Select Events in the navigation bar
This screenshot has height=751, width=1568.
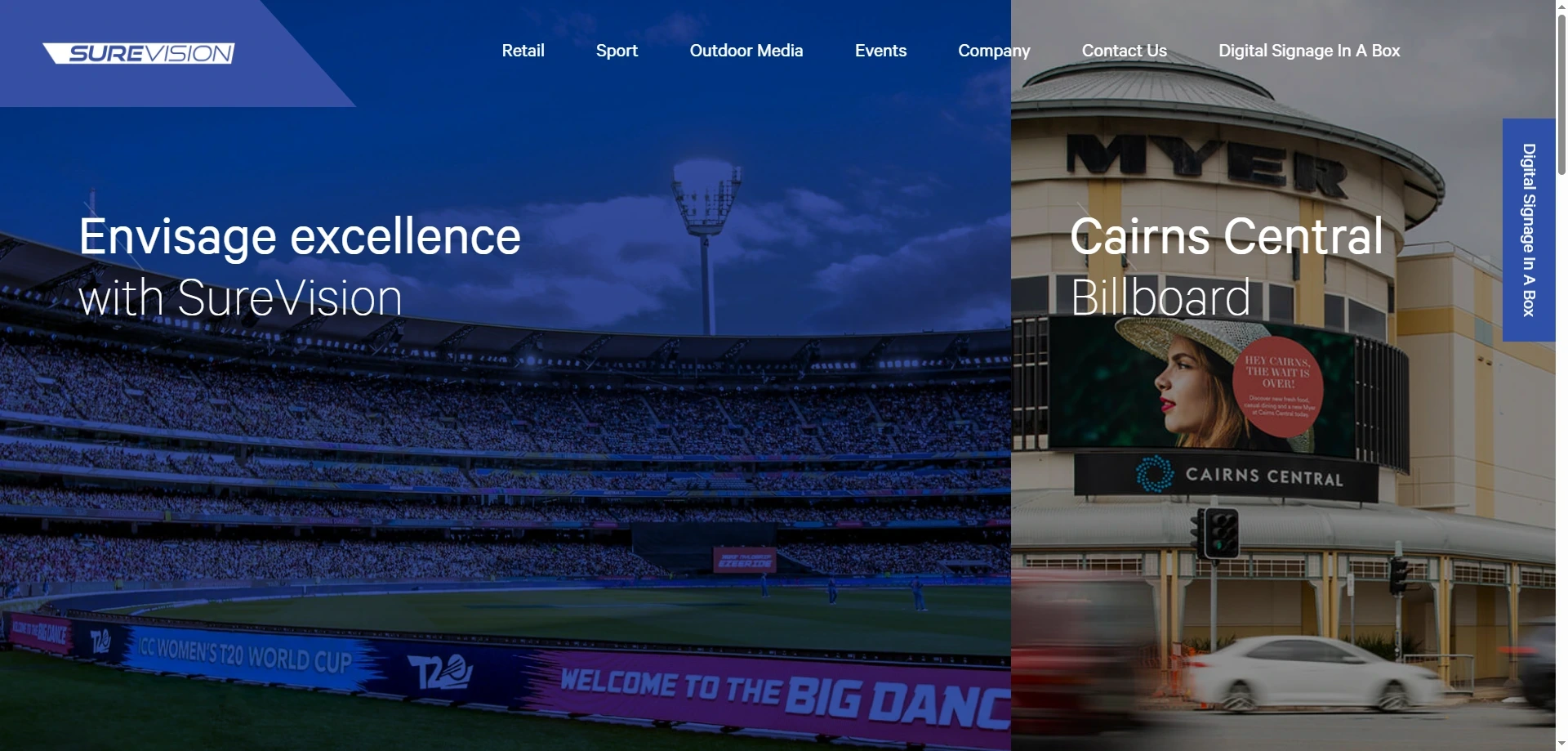880,51
